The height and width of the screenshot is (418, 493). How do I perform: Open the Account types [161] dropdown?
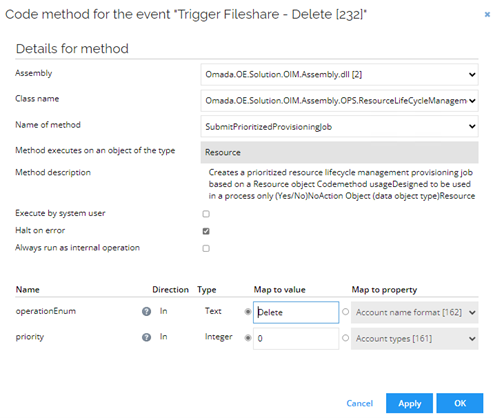[x=414, y=339]
